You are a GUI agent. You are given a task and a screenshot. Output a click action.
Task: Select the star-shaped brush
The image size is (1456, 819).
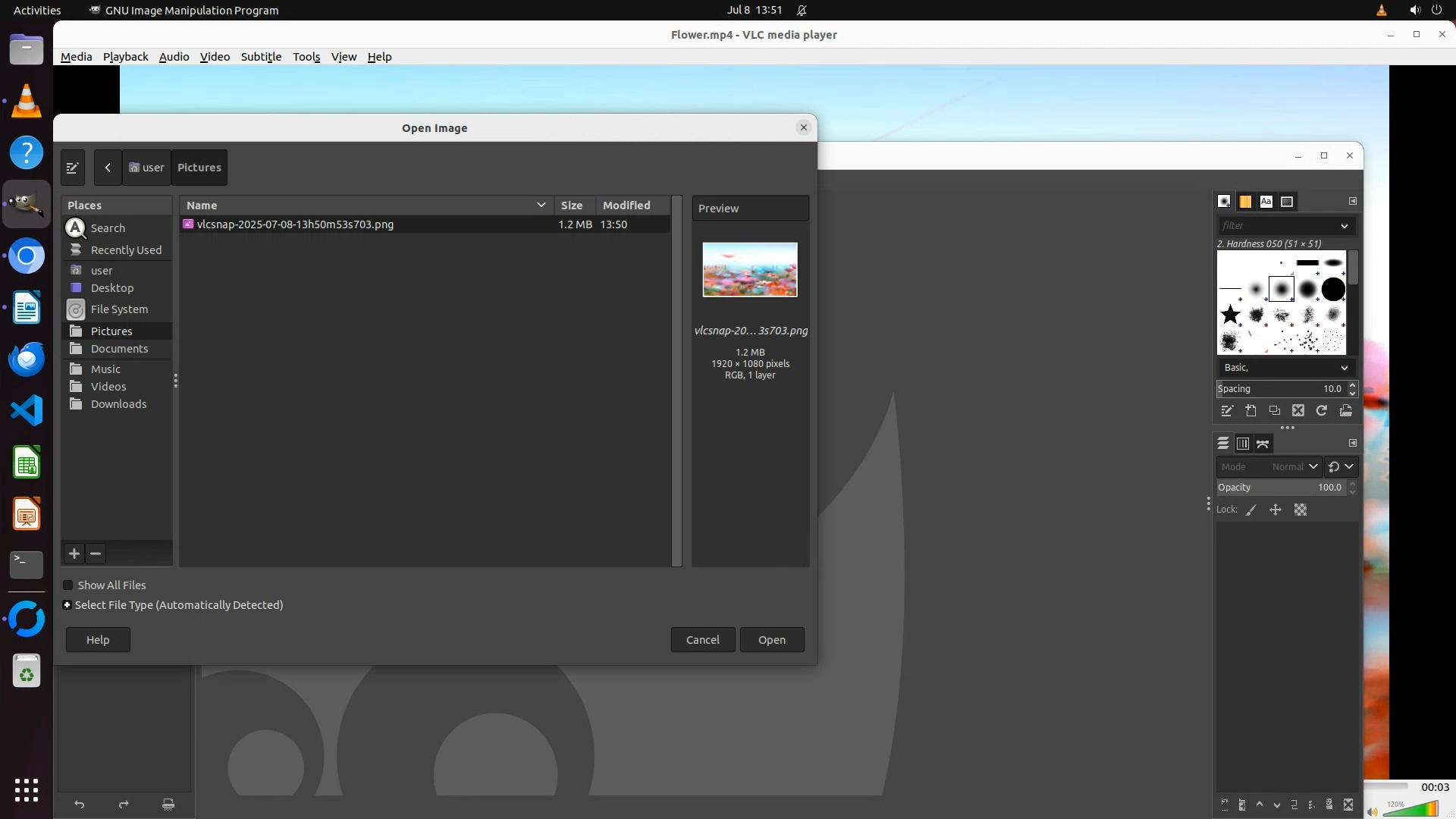tap(1230, 314)
